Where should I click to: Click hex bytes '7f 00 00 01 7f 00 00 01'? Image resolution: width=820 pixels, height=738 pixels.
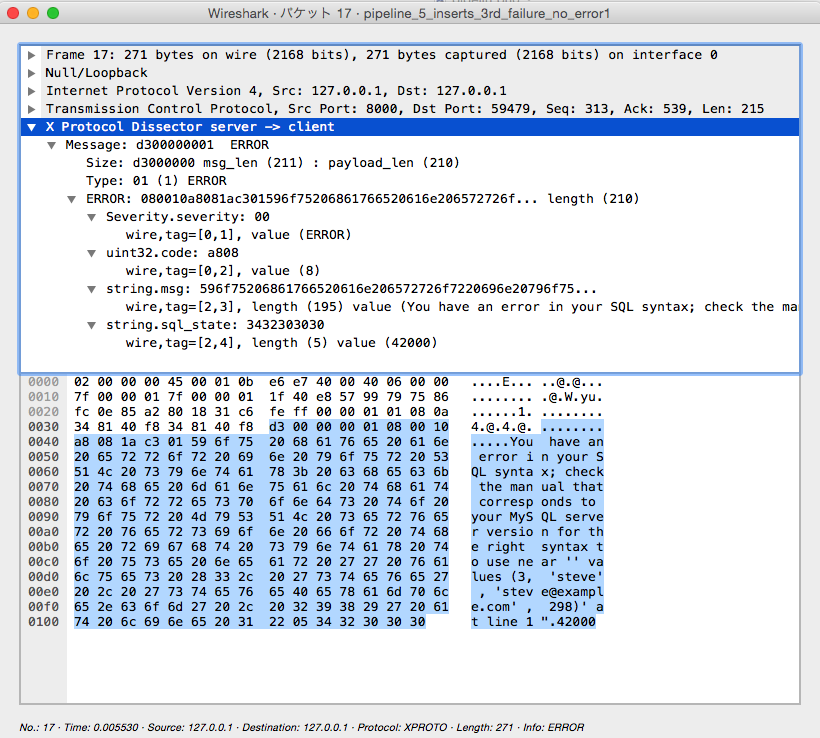164,398
